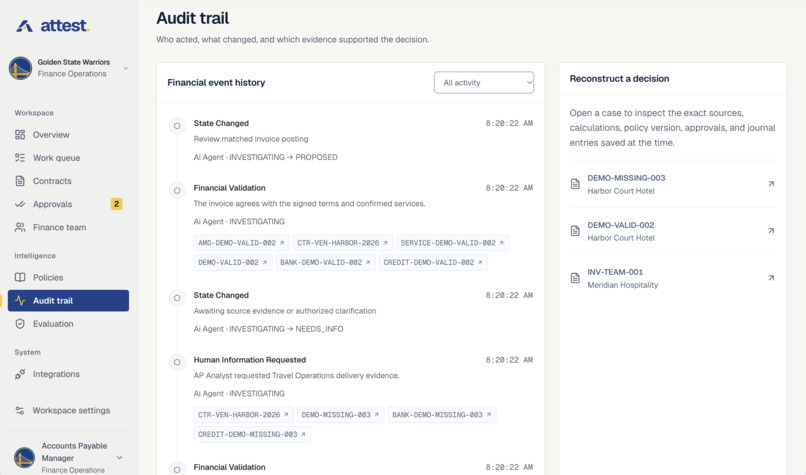This screenshot has width=806, height=475.
Task: Click the attest logo
Action: (x=52, y=25)
